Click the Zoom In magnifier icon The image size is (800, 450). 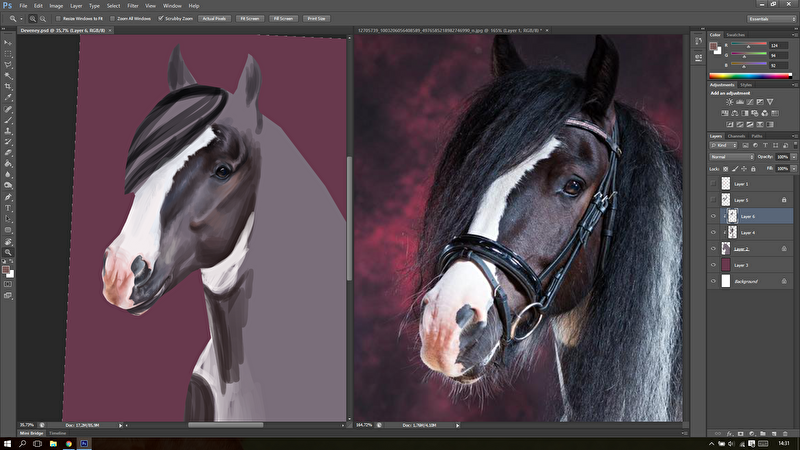click(33, 18)
